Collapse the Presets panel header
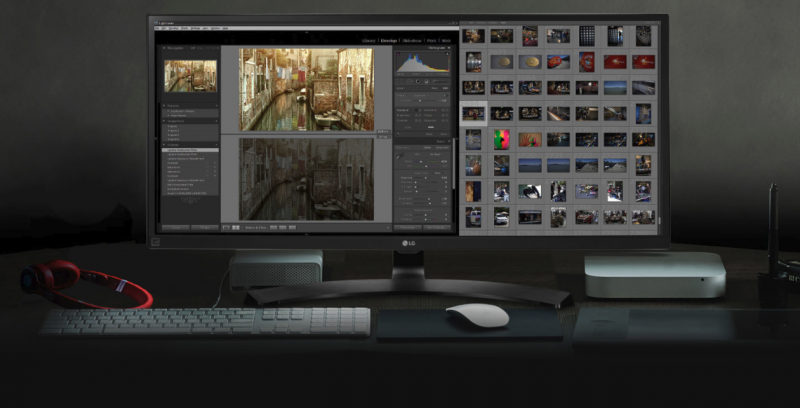The height and width of the screenshot is (408, 800). pos(164,106)
